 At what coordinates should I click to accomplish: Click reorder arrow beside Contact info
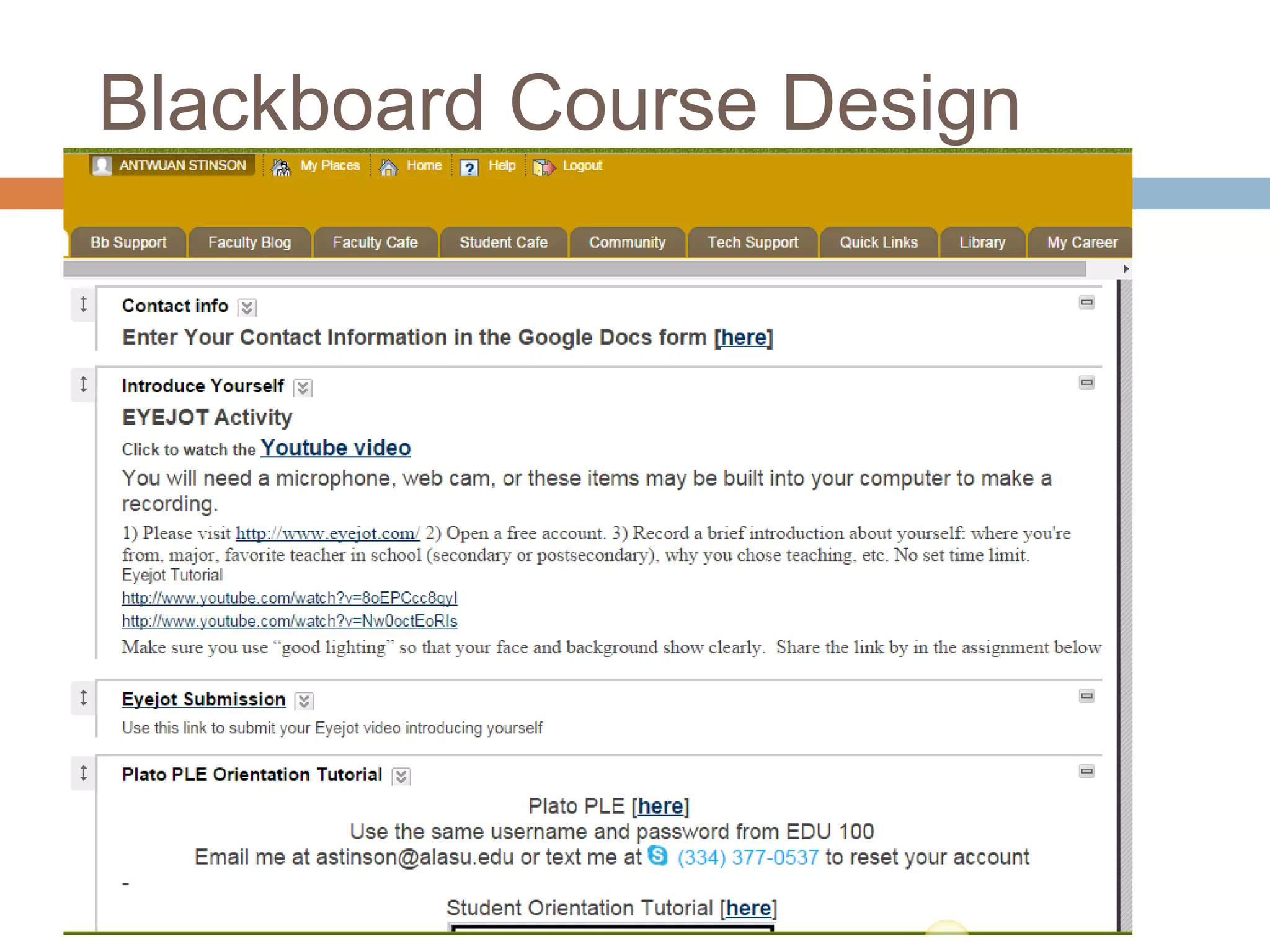click(x=84, y=304)
